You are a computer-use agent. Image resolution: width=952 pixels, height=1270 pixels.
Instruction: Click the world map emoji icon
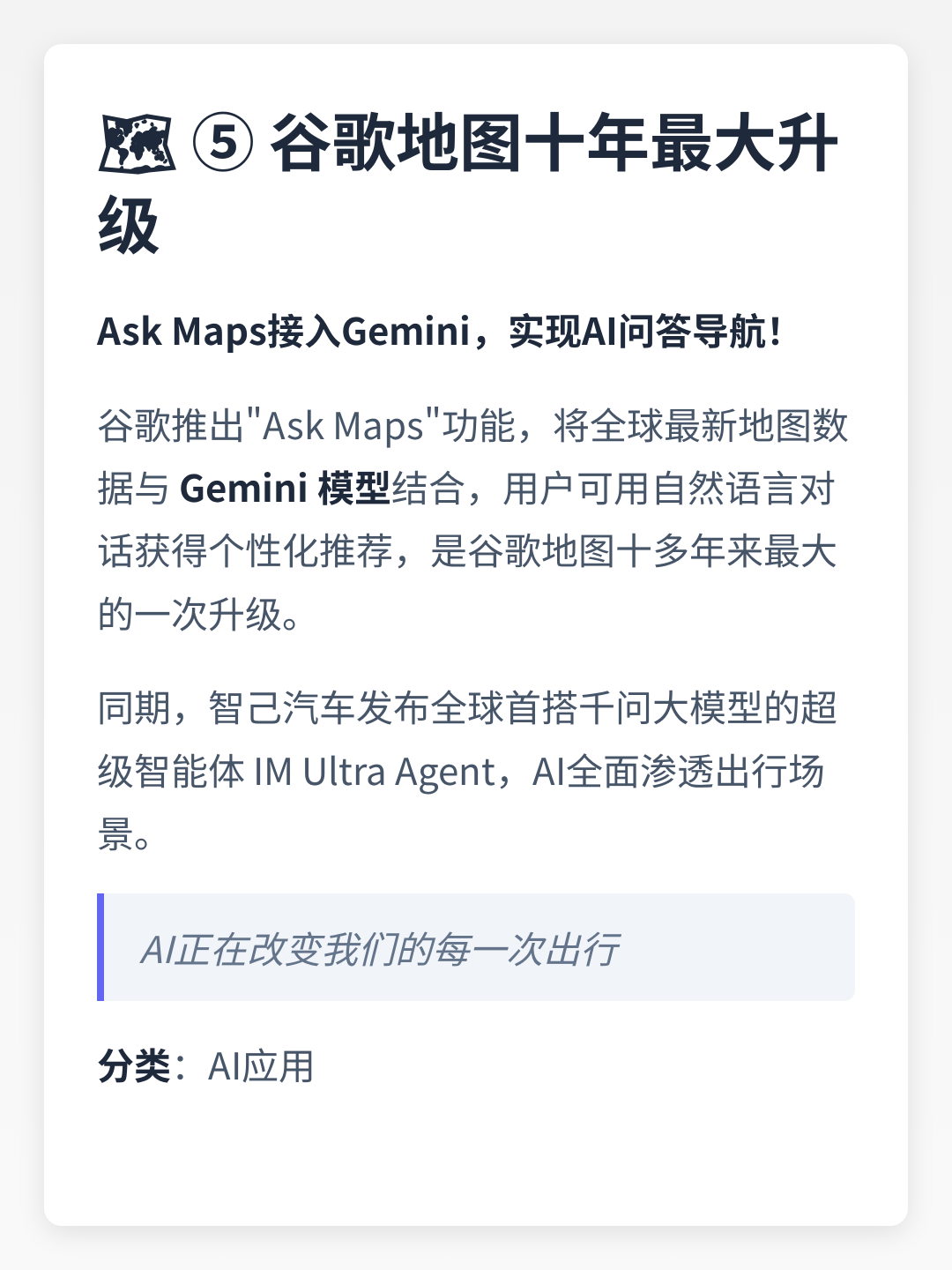[x=137, y=144]
